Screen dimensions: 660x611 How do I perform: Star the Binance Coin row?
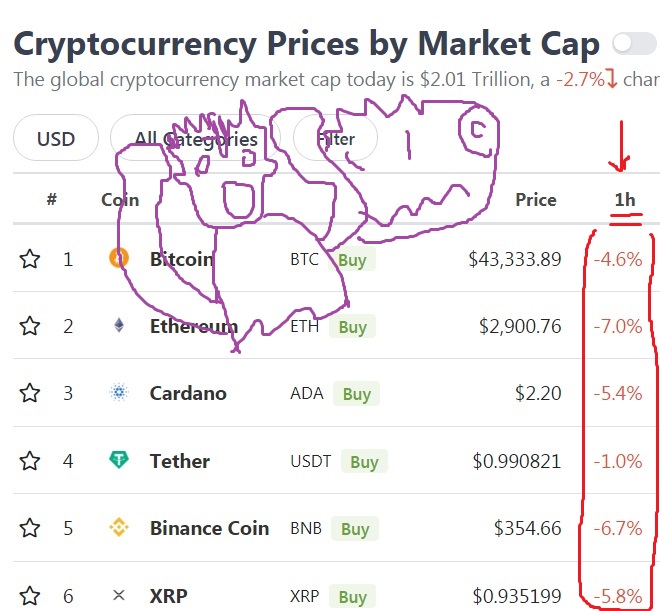(x=30, y=528)
